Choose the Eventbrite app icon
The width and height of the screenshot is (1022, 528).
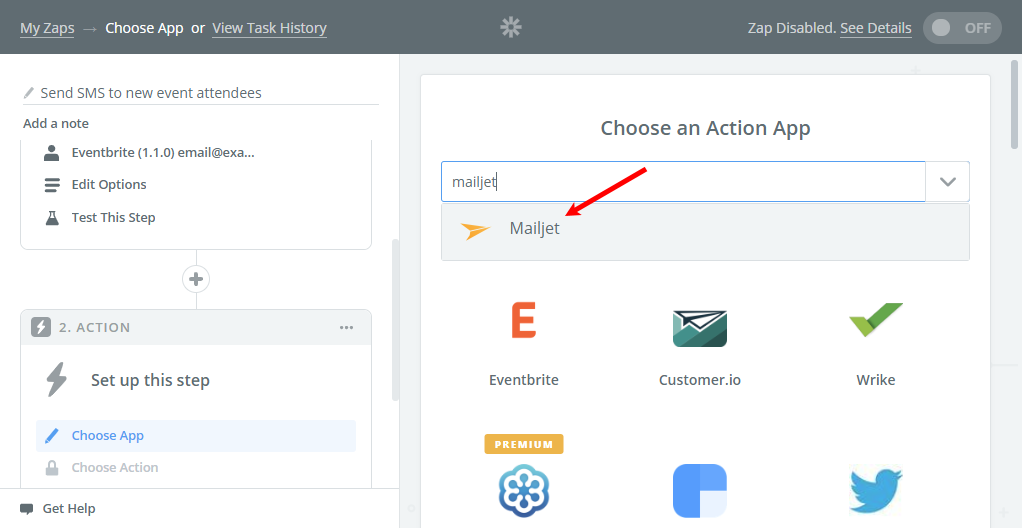(524, 320)
